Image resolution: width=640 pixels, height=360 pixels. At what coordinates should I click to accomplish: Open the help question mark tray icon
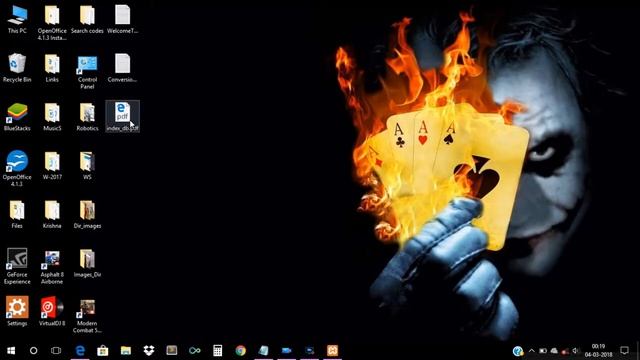pyautogui.click(x=518, y=351)
